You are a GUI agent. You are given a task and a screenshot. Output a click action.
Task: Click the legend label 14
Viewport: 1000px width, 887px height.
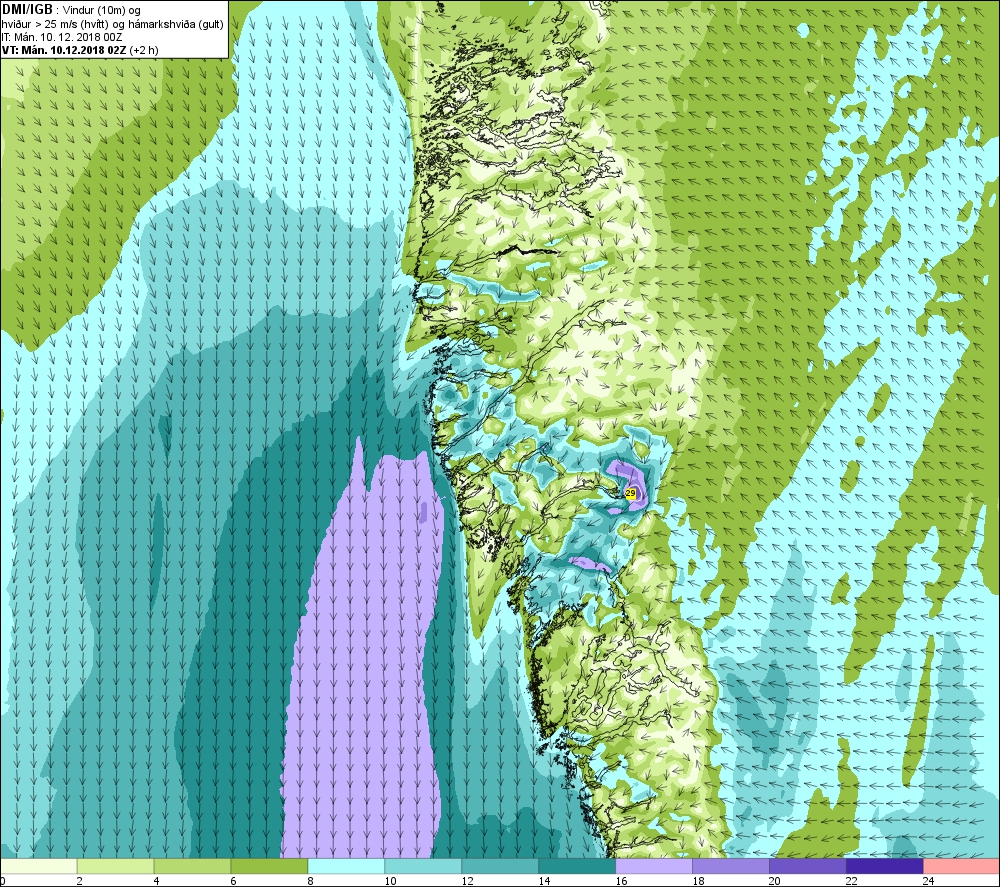click(x=544, y=881)
